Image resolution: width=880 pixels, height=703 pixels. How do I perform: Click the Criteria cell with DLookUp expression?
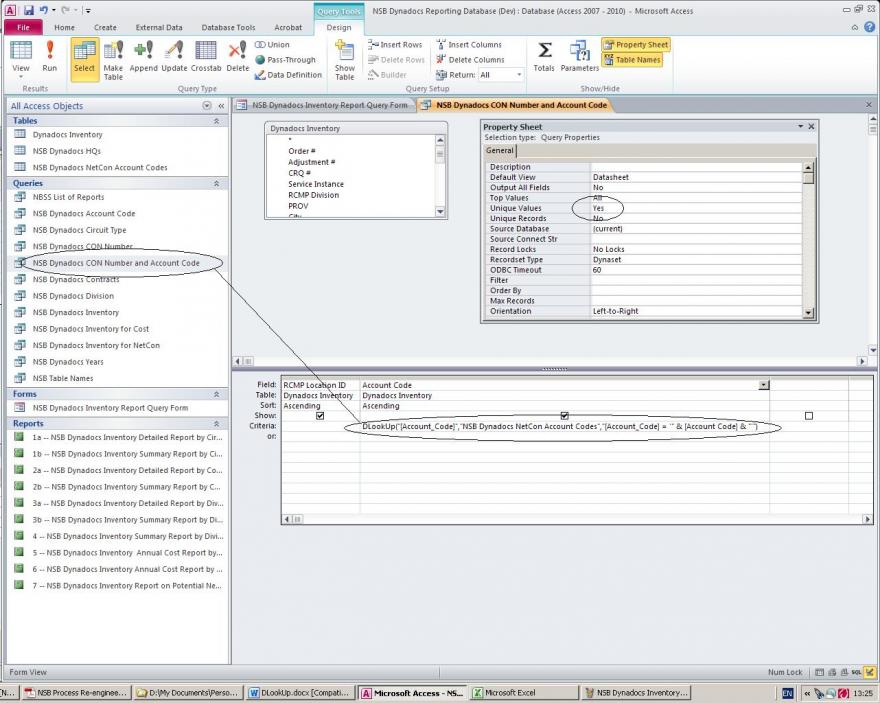click(x=564, y=426)
